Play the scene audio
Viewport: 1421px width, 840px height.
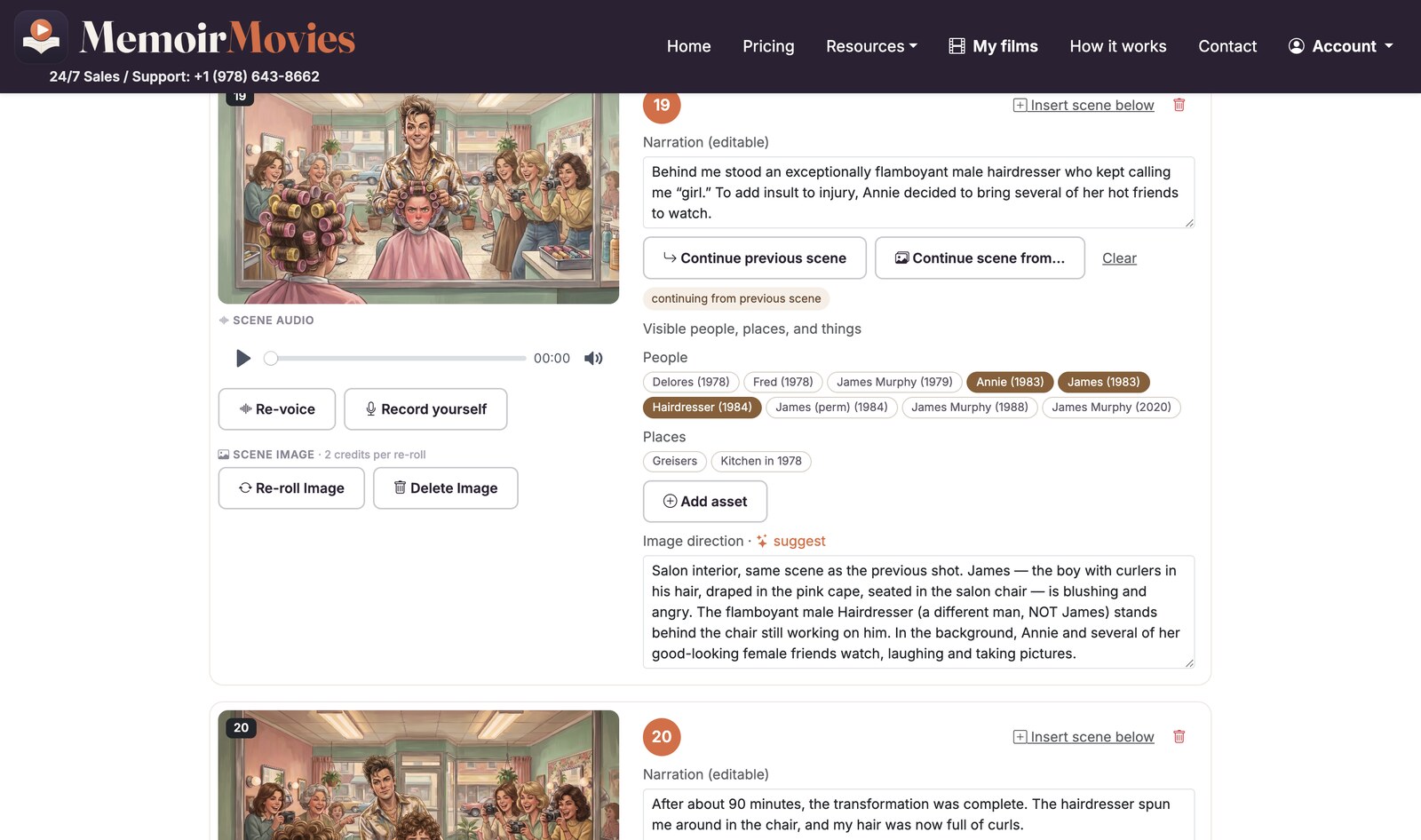point(242,358)
